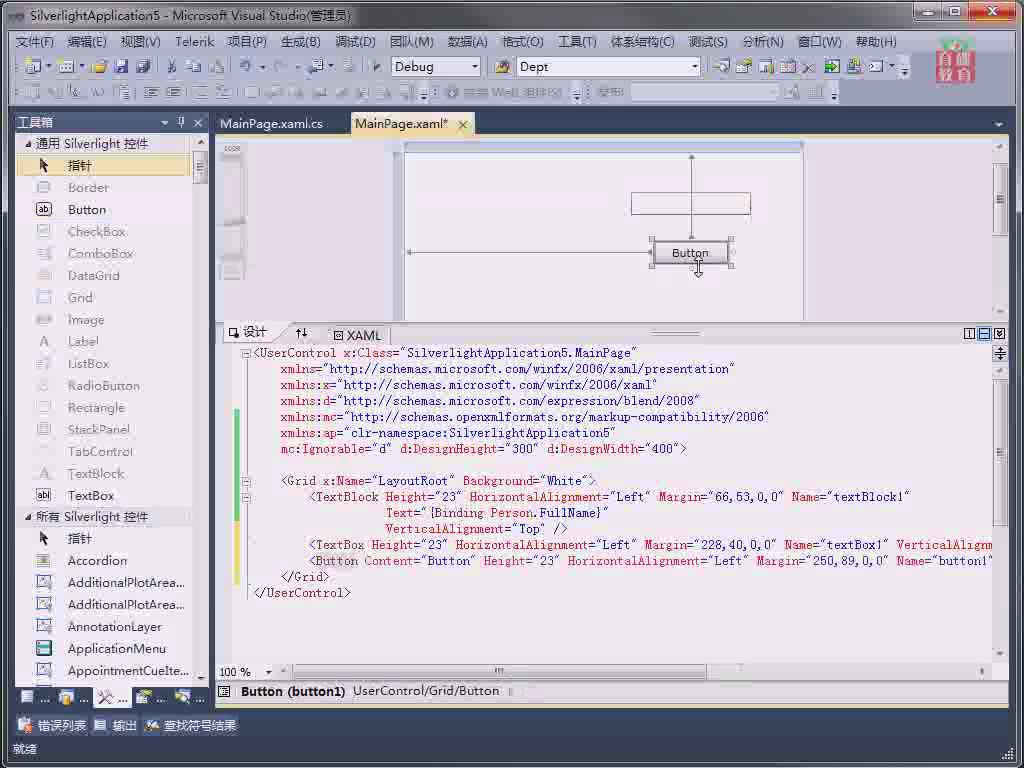1024x768 pixels.
Task: Click UserControl/Grid/Button breadcrumb path
Action: coord(426,691)
